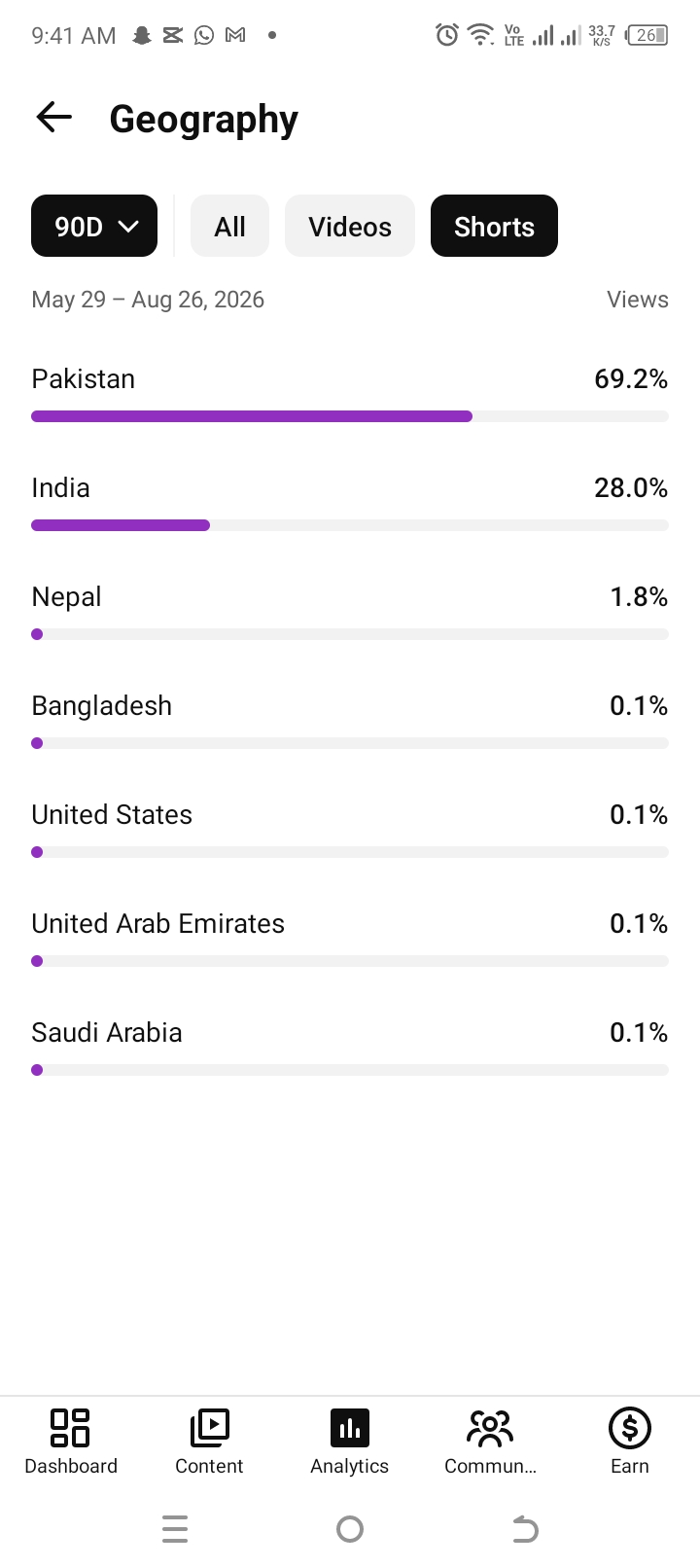Tap the Pakistan row
700x1568 pixels.
pyautogui.click(x=350, y=393)
